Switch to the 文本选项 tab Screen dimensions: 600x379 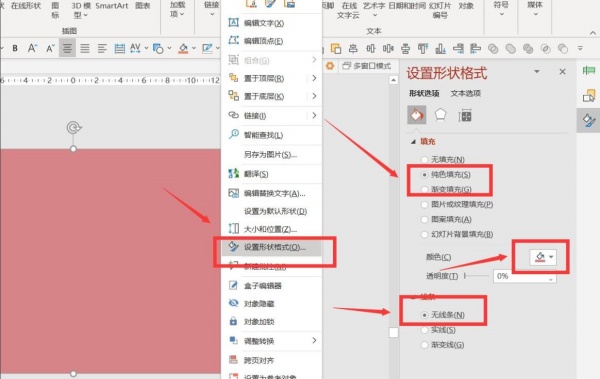point(465,93)
